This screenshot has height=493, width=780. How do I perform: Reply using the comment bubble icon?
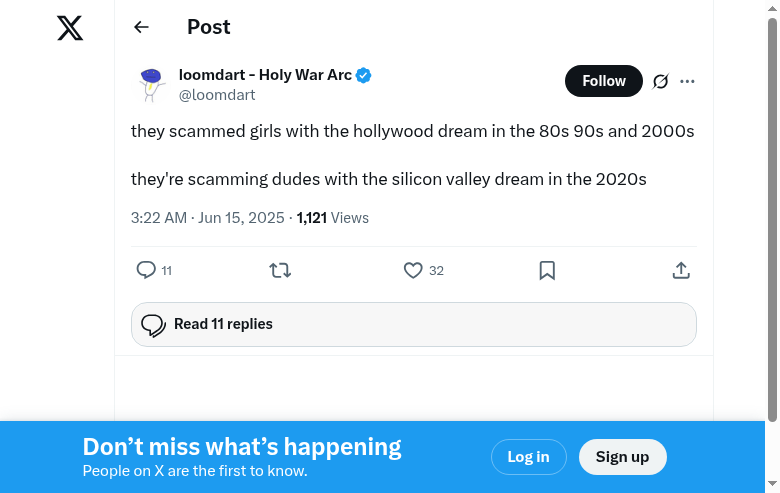(x=146, y=270)
